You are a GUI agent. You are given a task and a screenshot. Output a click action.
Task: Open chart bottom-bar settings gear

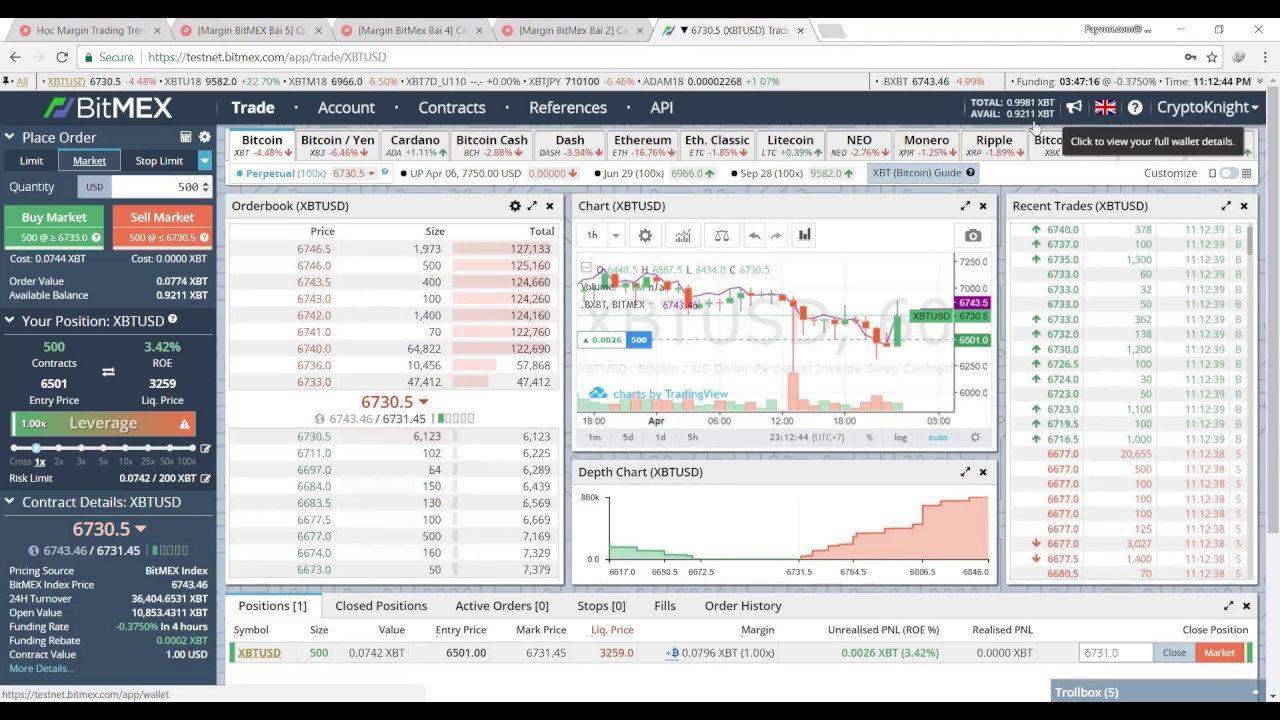coord(975,437)
